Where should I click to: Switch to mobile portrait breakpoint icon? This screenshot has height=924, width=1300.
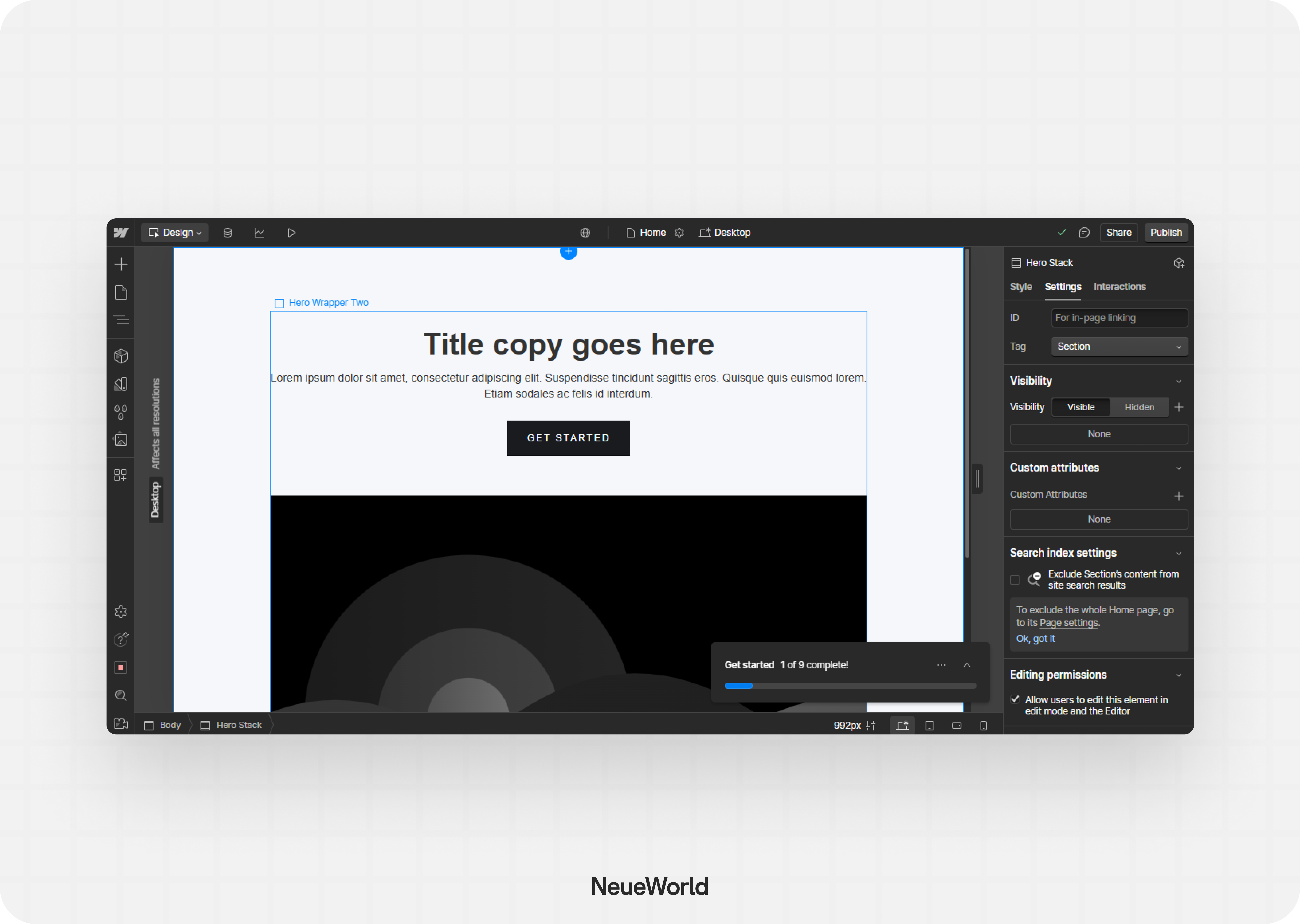(x=984, y=725)
